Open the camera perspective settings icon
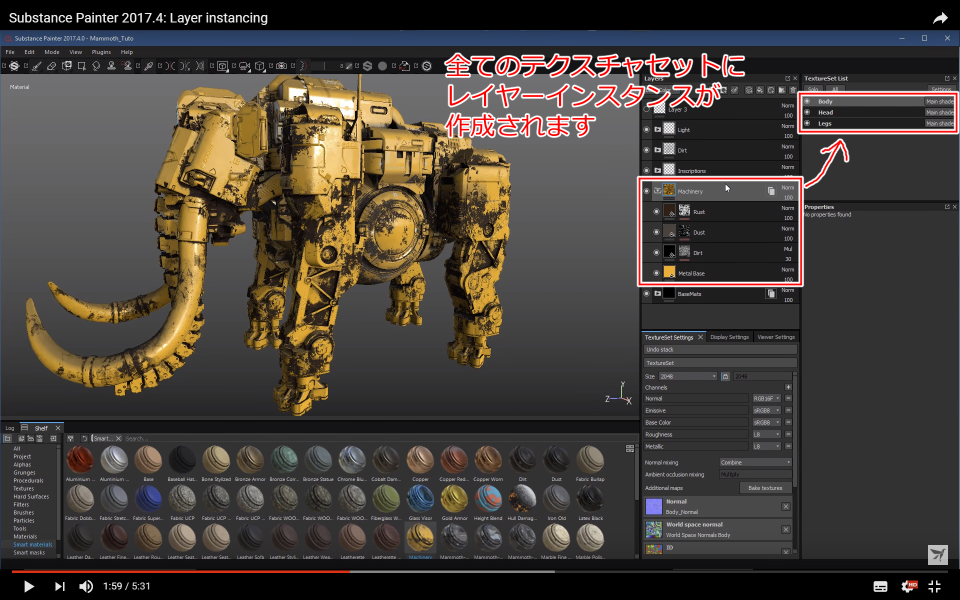The height and width of the screenshot is (600, 960). pyautogui.click(x=244, y=66)
